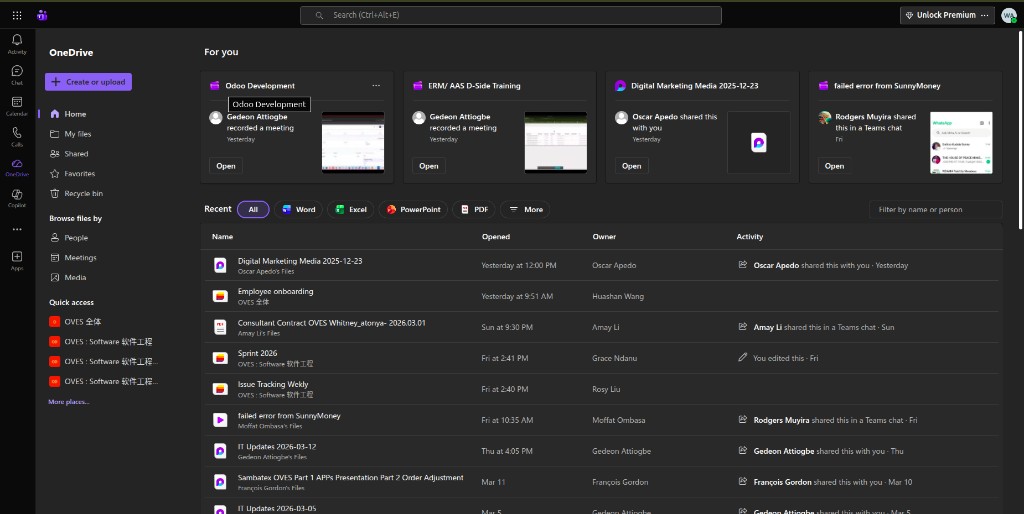
Task: Open the More filter dropdown
Action: coord(526,210)
